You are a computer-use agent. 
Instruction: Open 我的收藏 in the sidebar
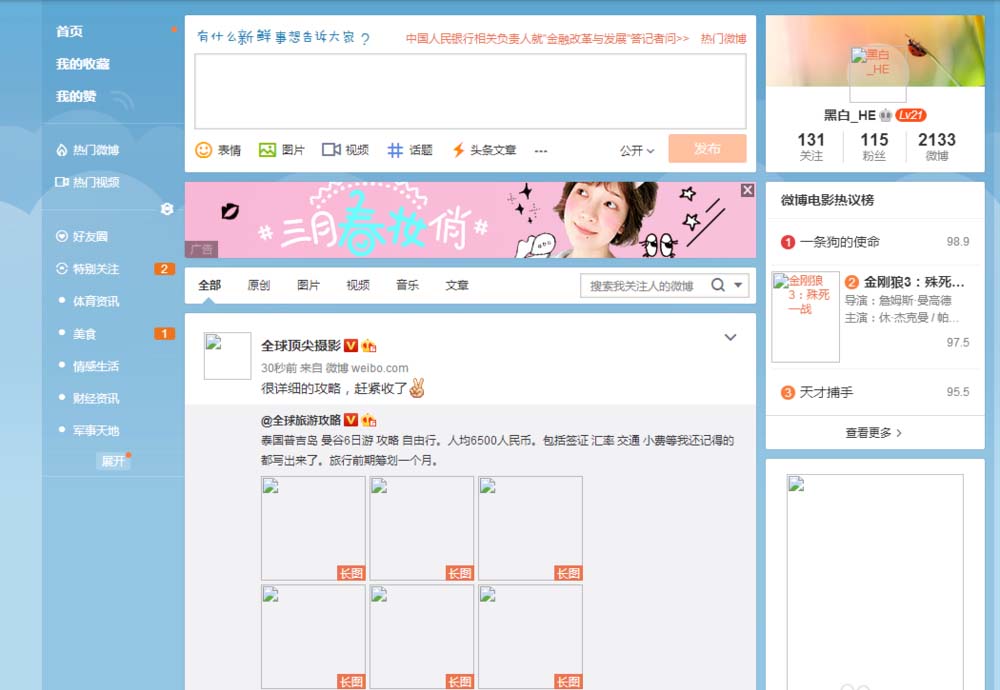tap(83, 64)
